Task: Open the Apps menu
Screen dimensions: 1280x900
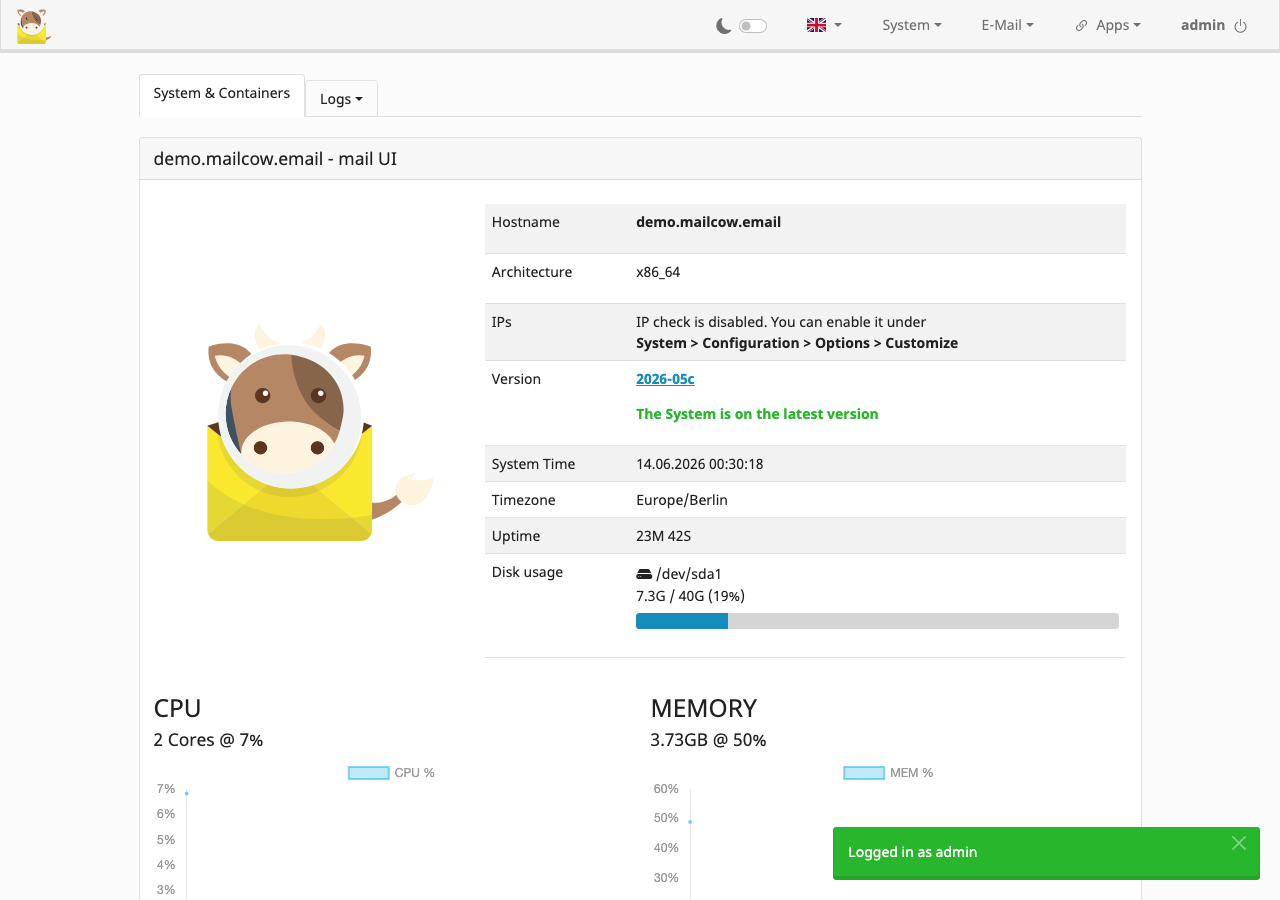Action: pyautogui.click(x=1118, y=25)
